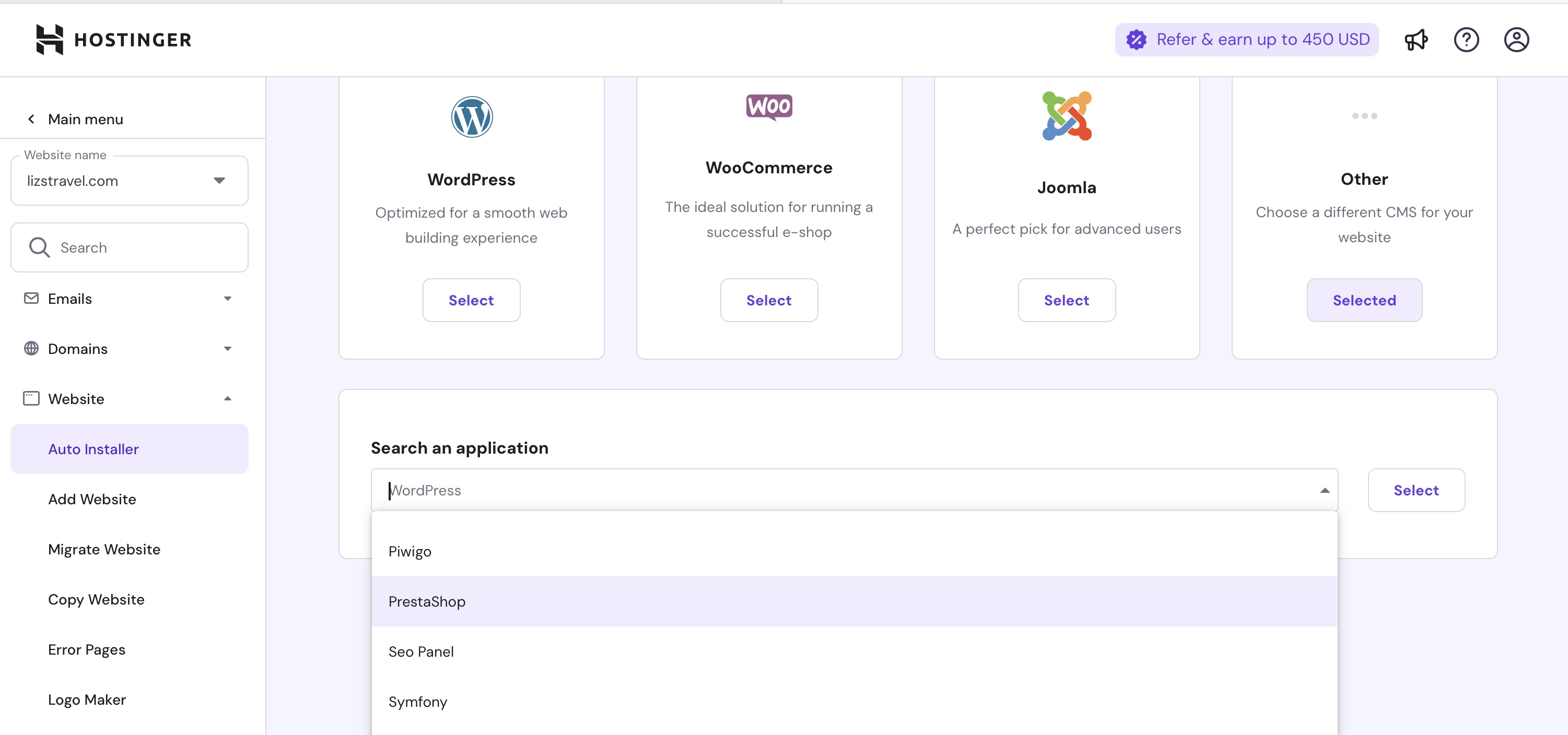Click the sidebar search magnifier icon
1568x735 pixels.
click(40, 247)
